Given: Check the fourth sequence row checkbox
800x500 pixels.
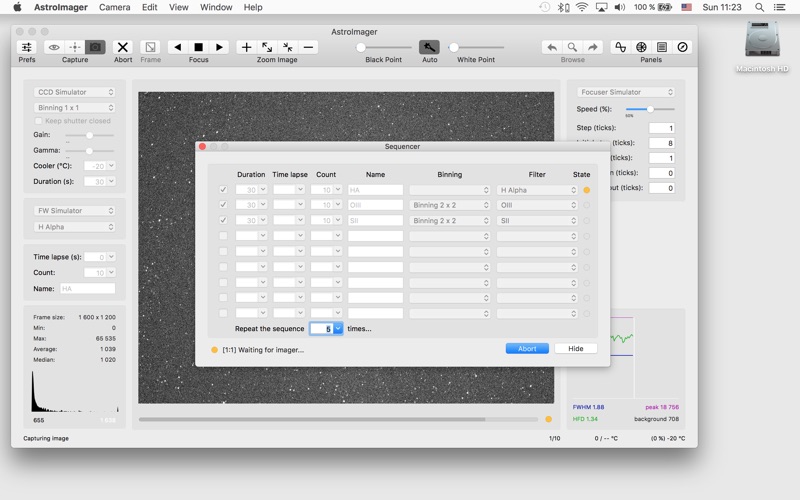Looking at the screenshot, I should coord(223,236).
